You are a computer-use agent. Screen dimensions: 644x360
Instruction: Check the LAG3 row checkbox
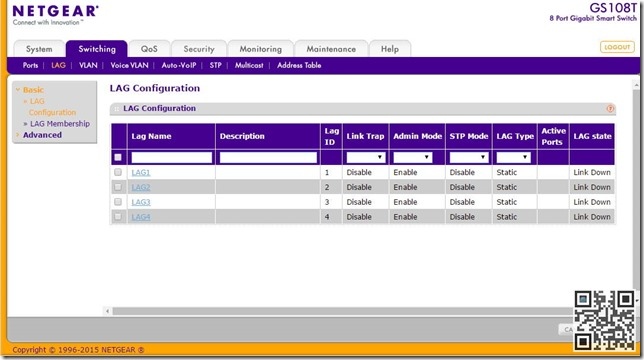tap(118, 202)
